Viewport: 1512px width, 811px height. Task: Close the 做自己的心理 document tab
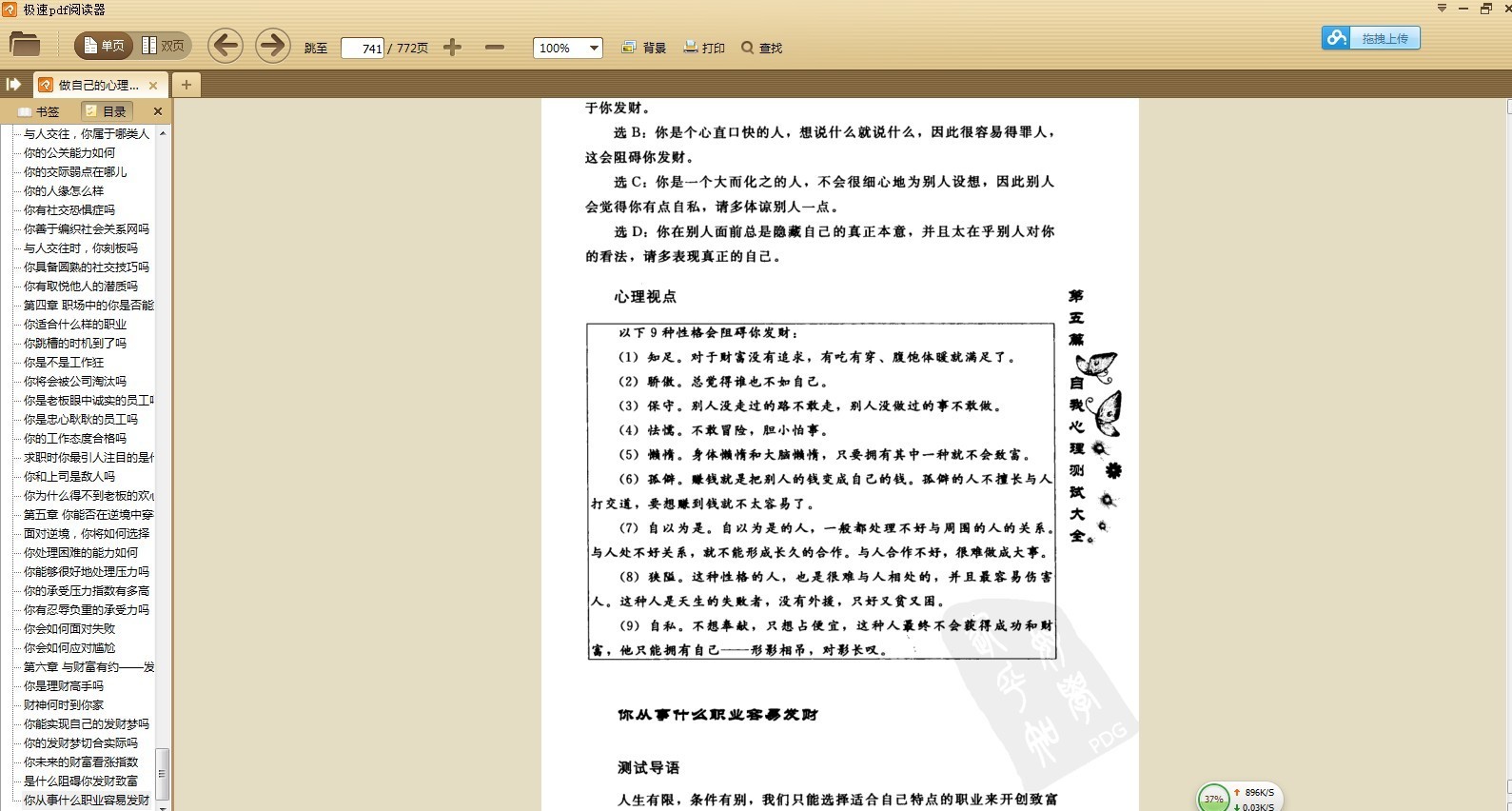point(153,85)
